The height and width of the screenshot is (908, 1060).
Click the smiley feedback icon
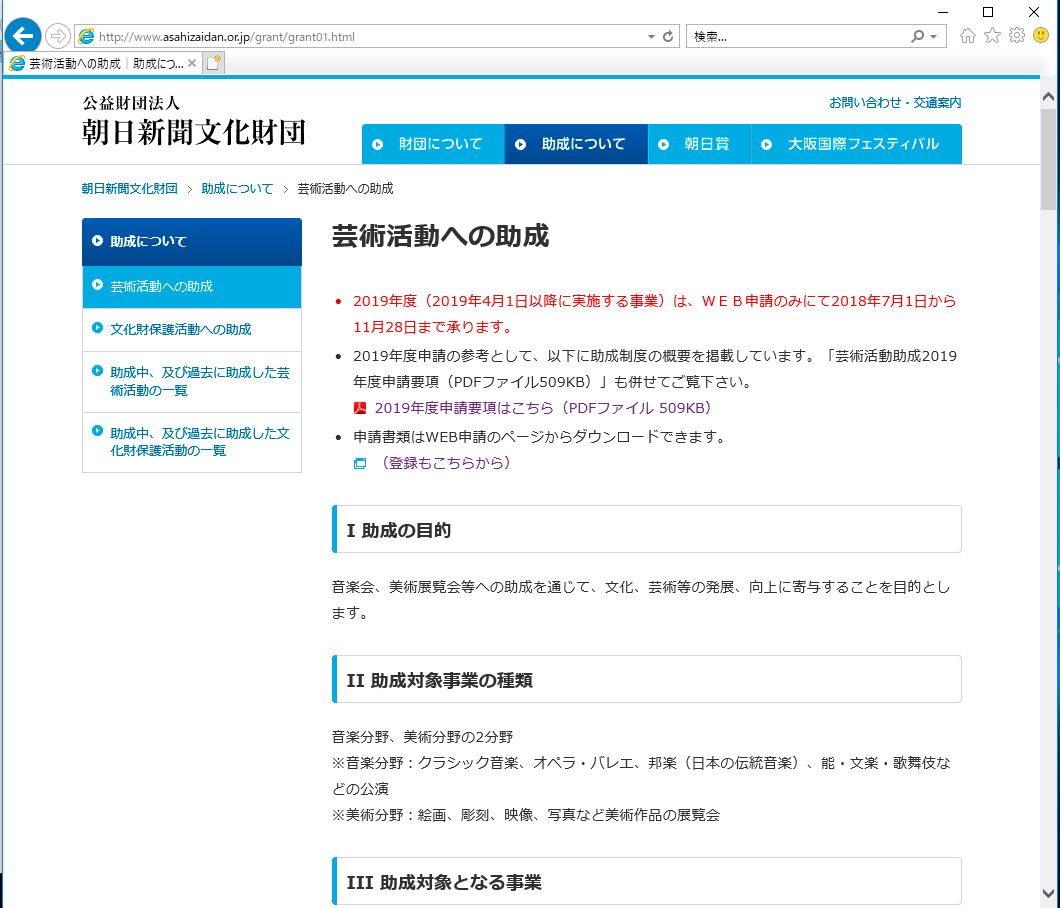[1041, 35]
